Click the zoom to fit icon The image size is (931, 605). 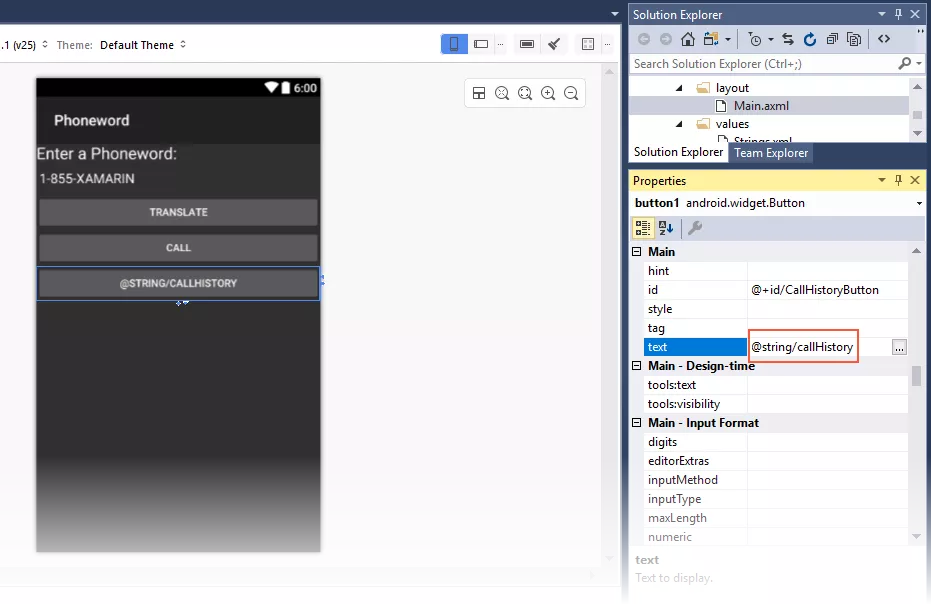(525, 93)
